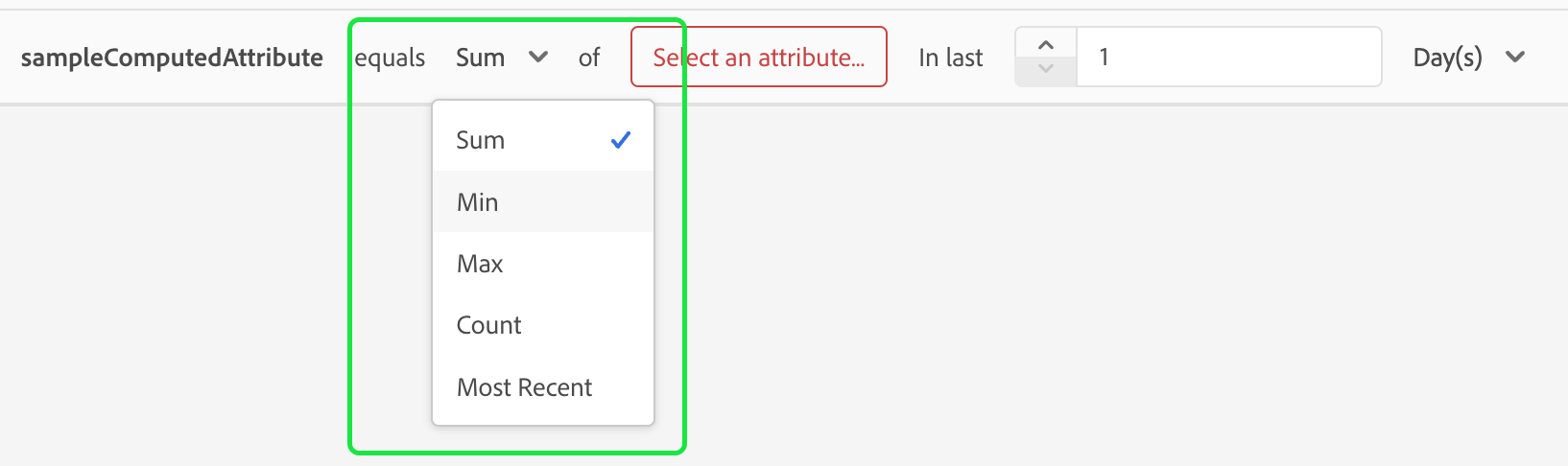Click the blue checkmark beside Sum

(621, 140)
